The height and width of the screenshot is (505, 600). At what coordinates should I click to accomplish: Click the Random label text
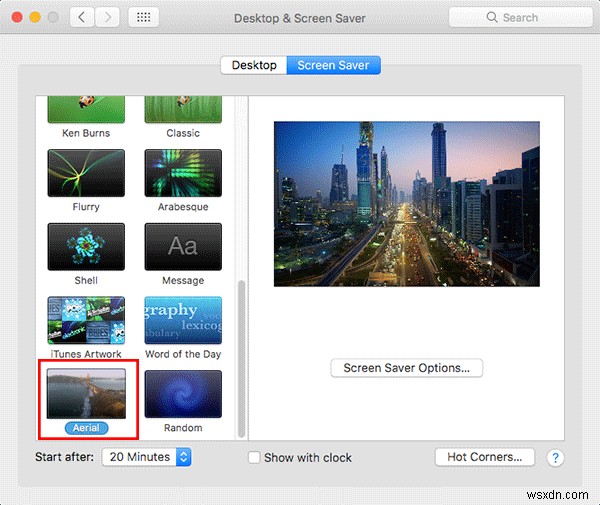pyautogui.click(x=183, y=428)
